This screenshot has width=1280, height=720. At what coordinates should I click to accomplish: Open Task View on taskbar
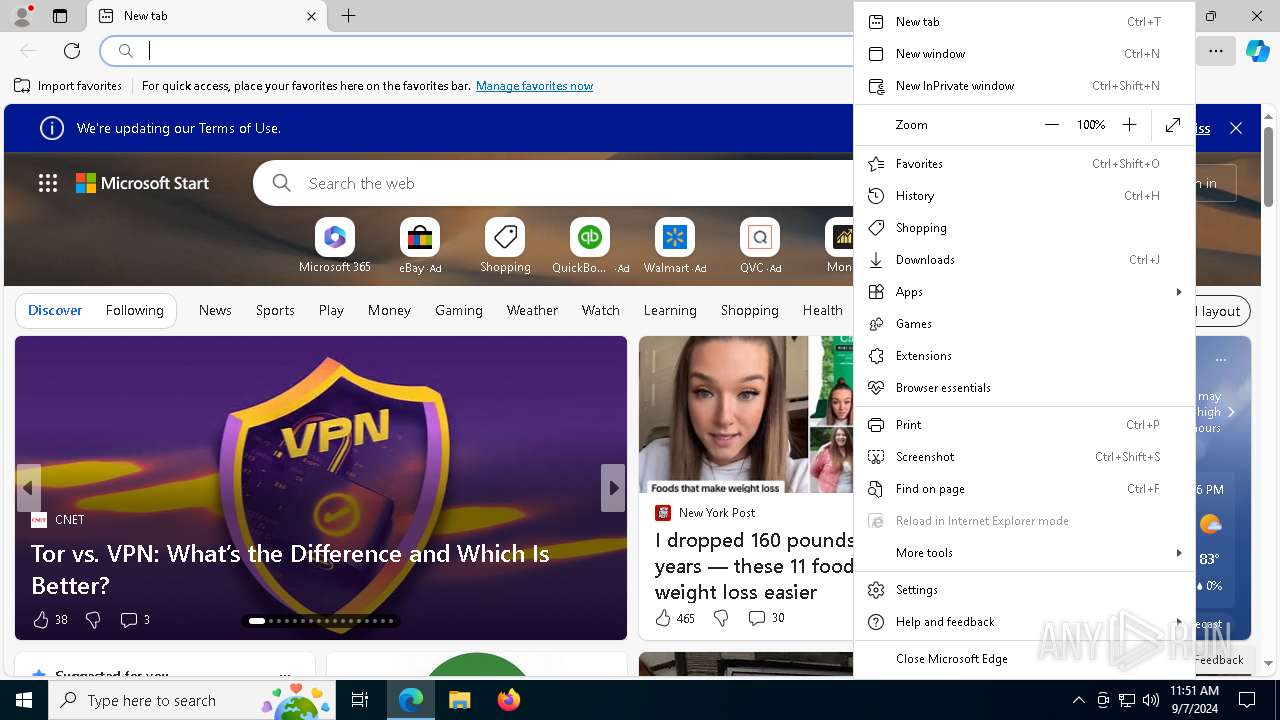tap(360, 700)
